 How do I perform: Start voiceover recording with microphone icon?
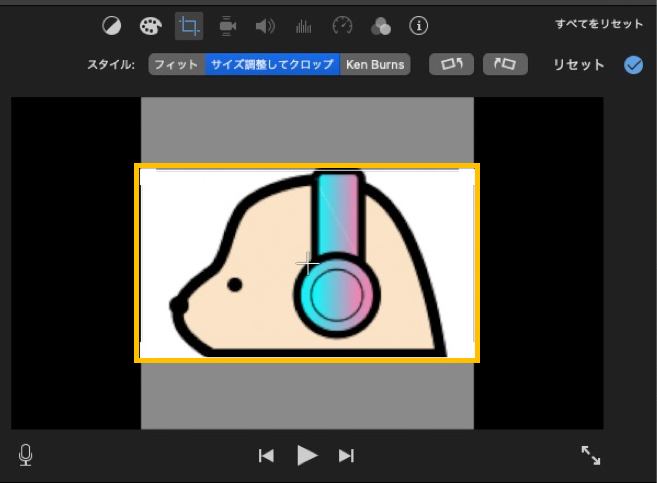pyautogui.click(x=26, y=455)
